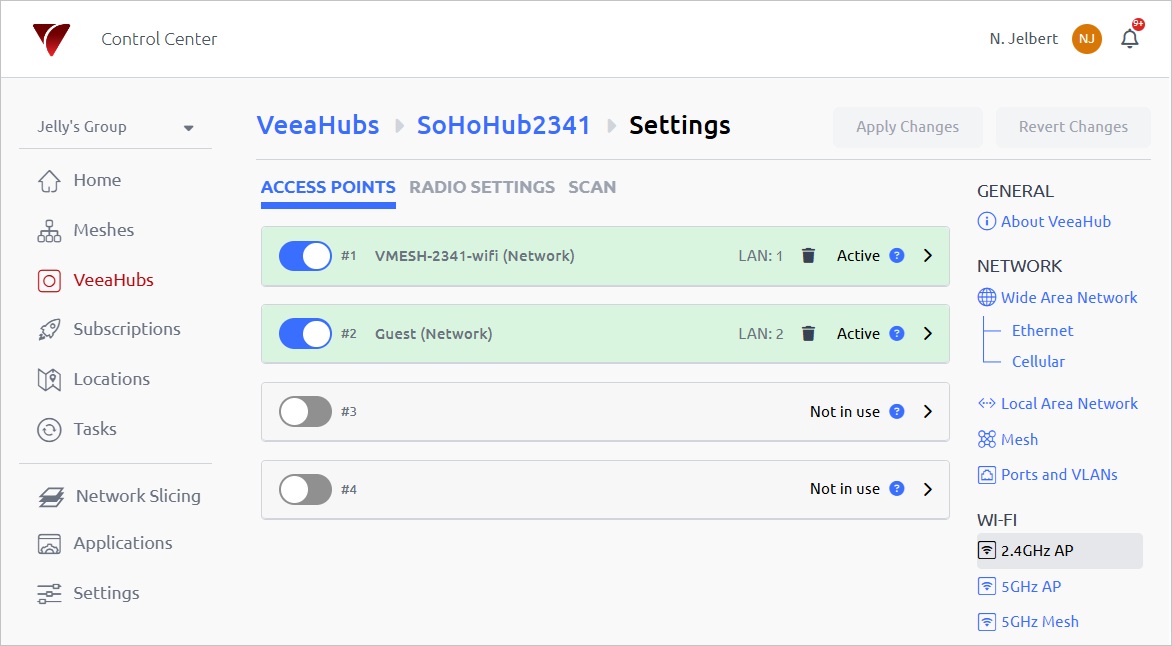Click Guest (Network) name text
Image resolution: width=1172 pixels, height=646 pixels.
[434, 333]
